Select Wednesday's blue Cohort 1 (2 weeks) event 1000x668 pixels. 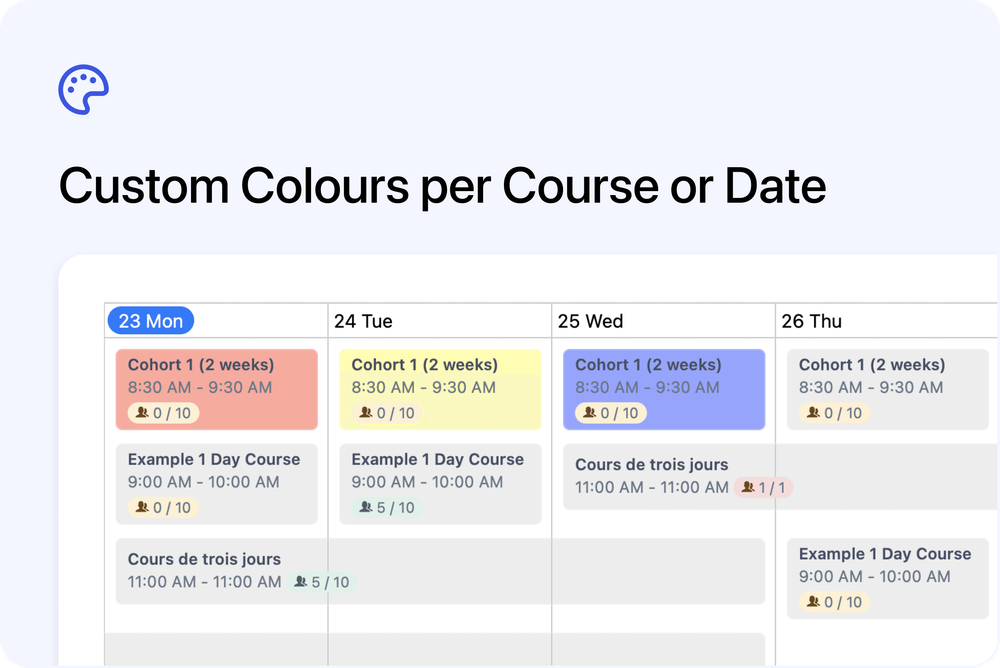(663, 388)
